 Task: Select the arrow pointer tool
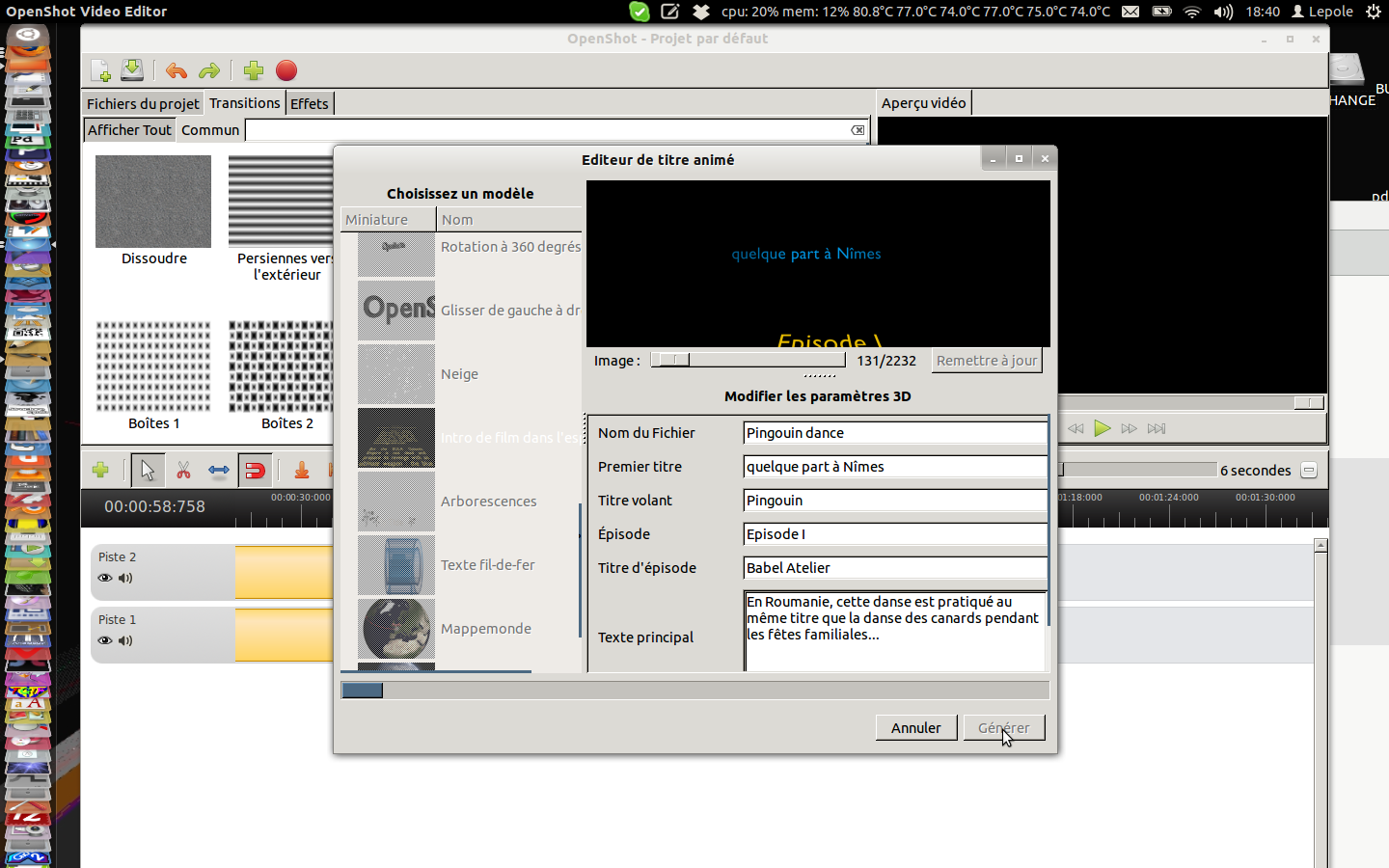tap(148, 470)
